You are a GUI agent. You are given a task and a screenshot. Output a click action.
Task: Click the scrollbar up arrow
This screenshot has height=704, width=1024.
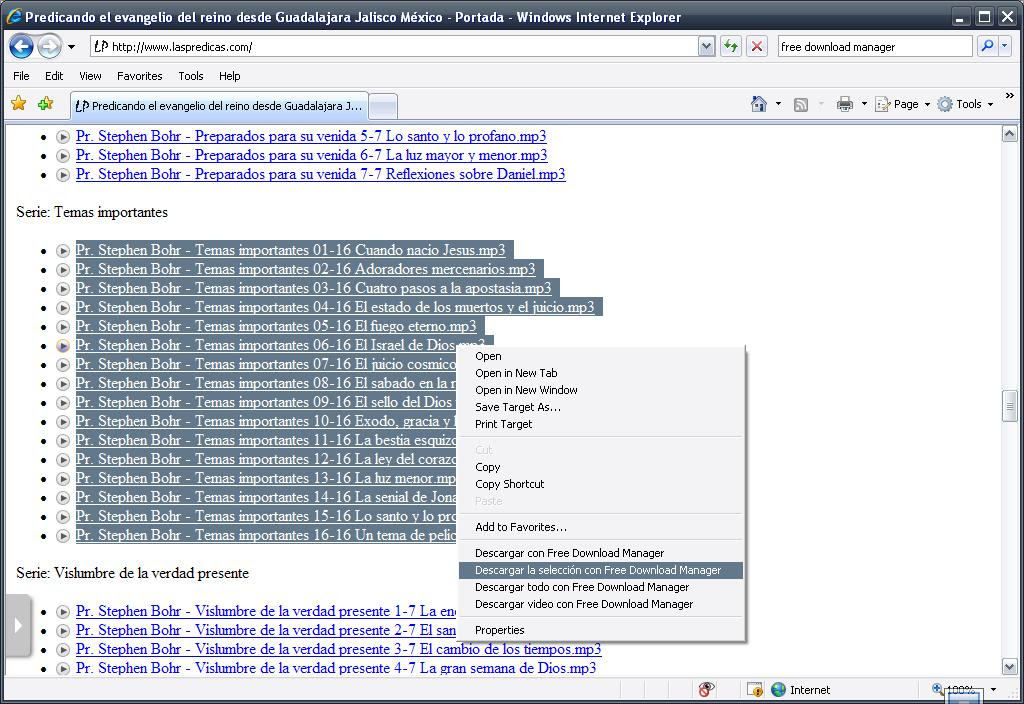1010,133
